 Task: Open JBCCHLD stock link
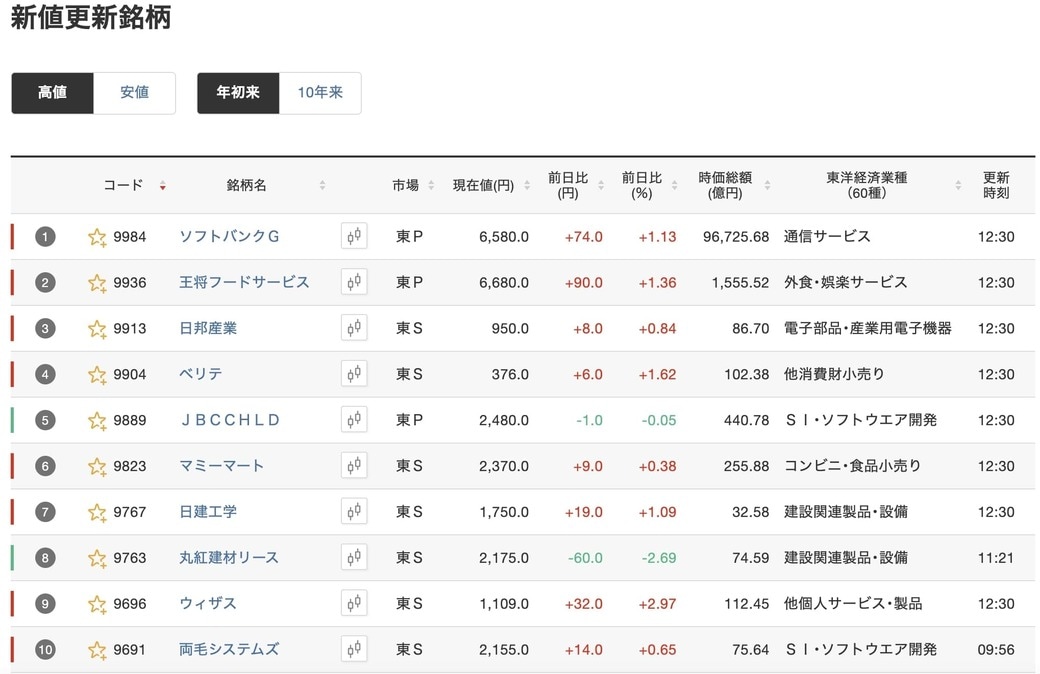pos(230,420)
